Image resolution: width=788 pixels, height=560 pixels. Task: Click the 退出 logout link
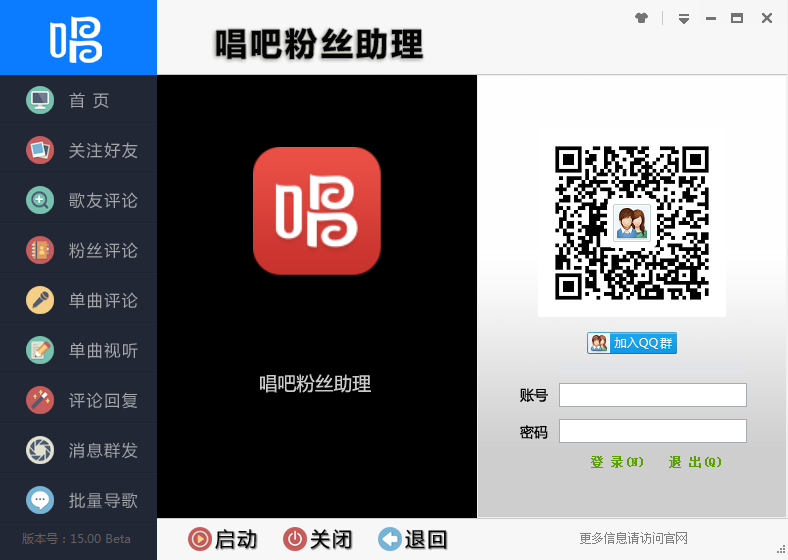pyautogui.click(x=695, y=462)
